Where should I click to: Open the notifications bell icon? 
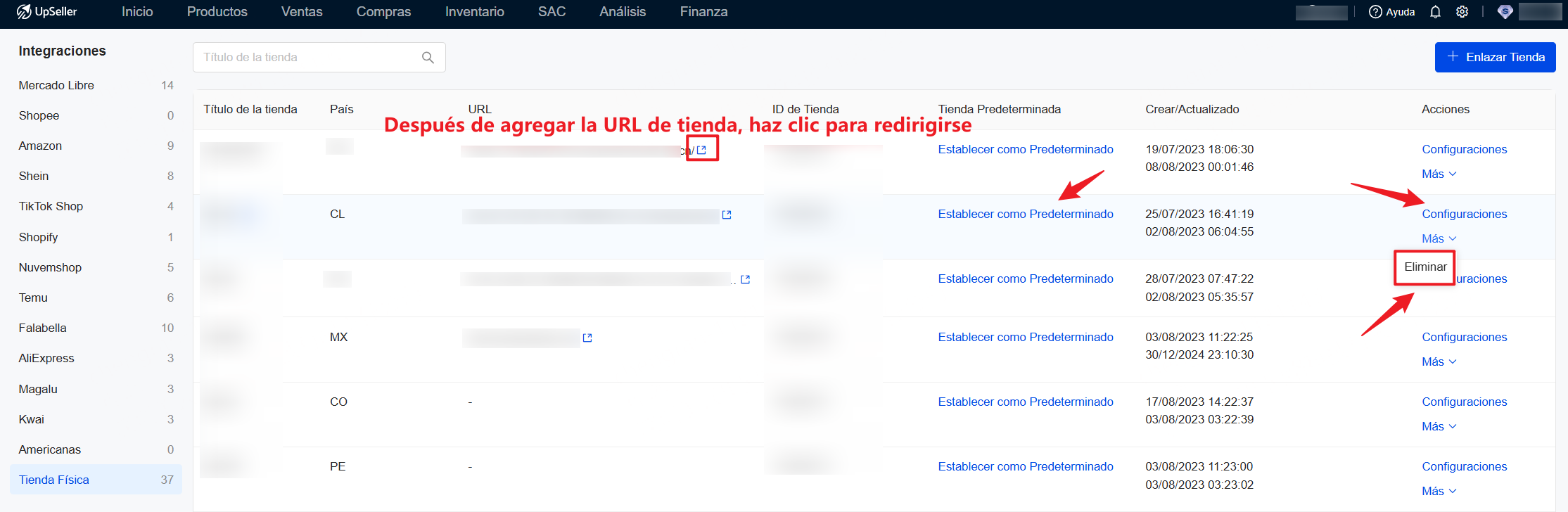(1435, 12)
